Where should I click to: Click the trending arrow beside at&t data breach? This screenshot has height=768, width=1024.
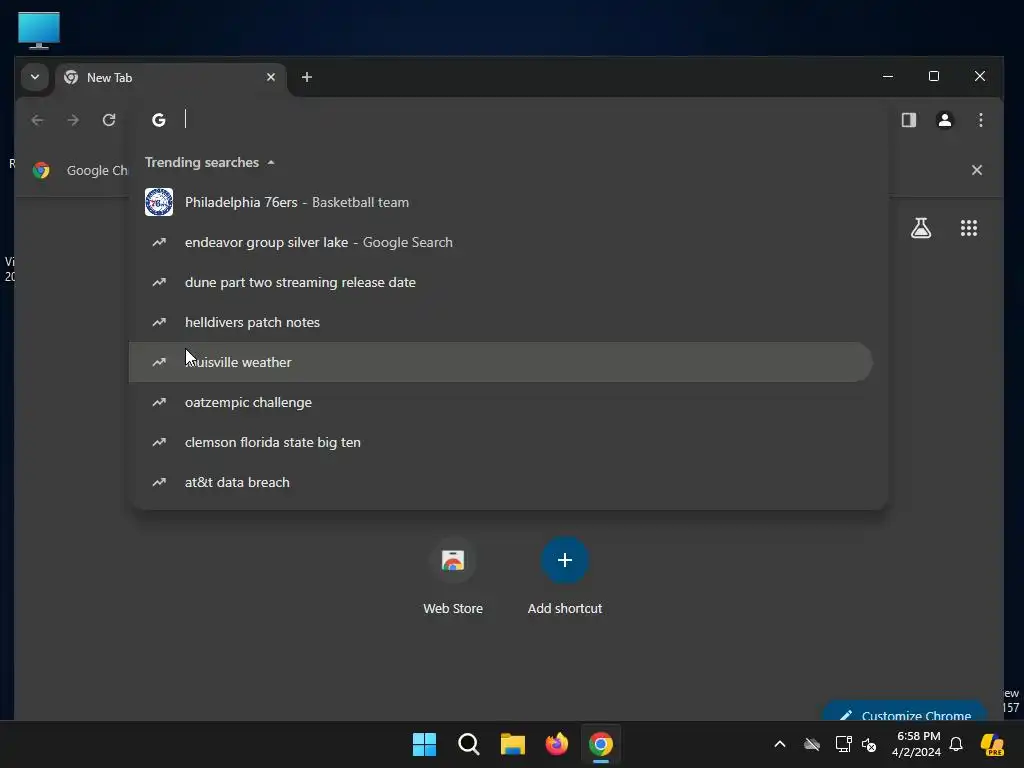point(159,482)
